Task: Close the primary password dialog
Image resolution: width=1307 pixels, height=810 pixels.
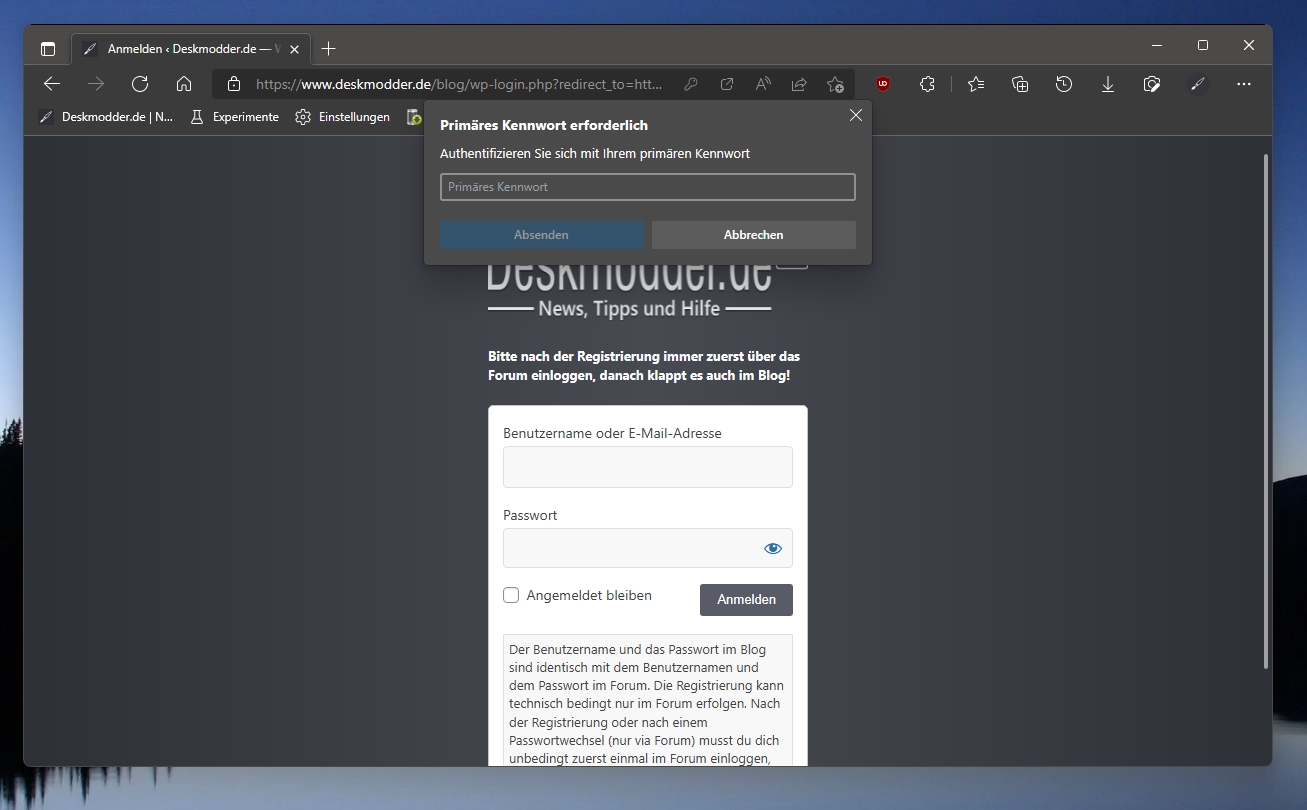Action: click(856, 115)
